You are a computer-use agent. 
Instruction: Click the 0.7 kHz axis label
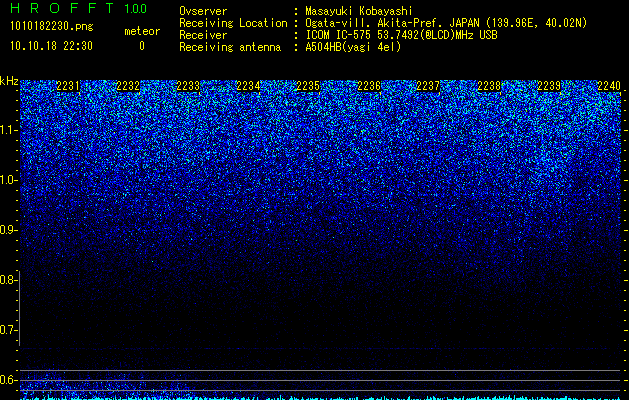click(8, 330)
